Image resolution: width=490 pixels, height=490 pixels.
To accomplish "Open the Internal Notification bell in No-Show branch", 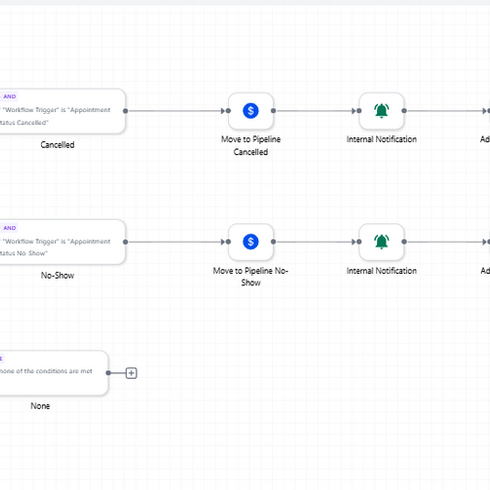I will pos(381,242).
